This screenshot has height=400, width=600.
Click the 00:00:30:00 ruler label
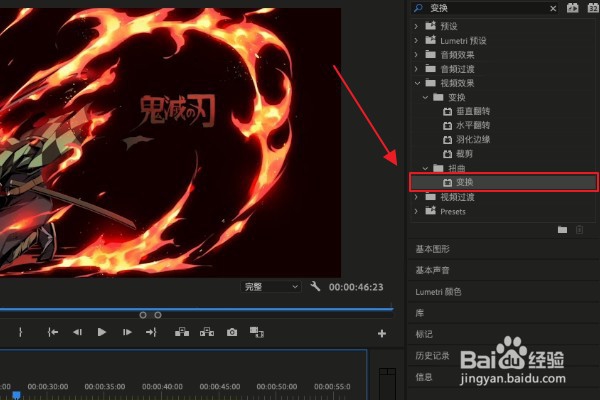coord(48,387)
